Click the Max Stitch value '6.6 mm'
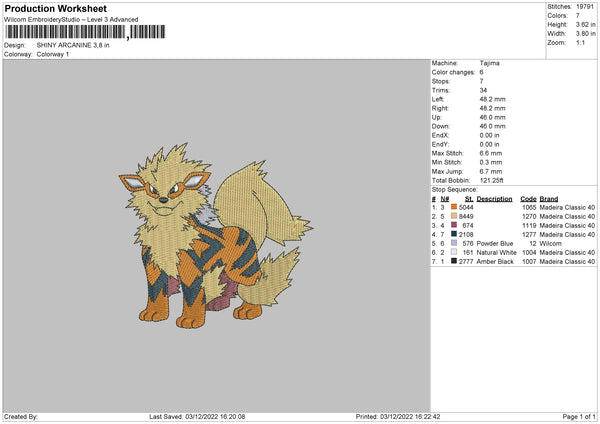 [x=491, y=153]
